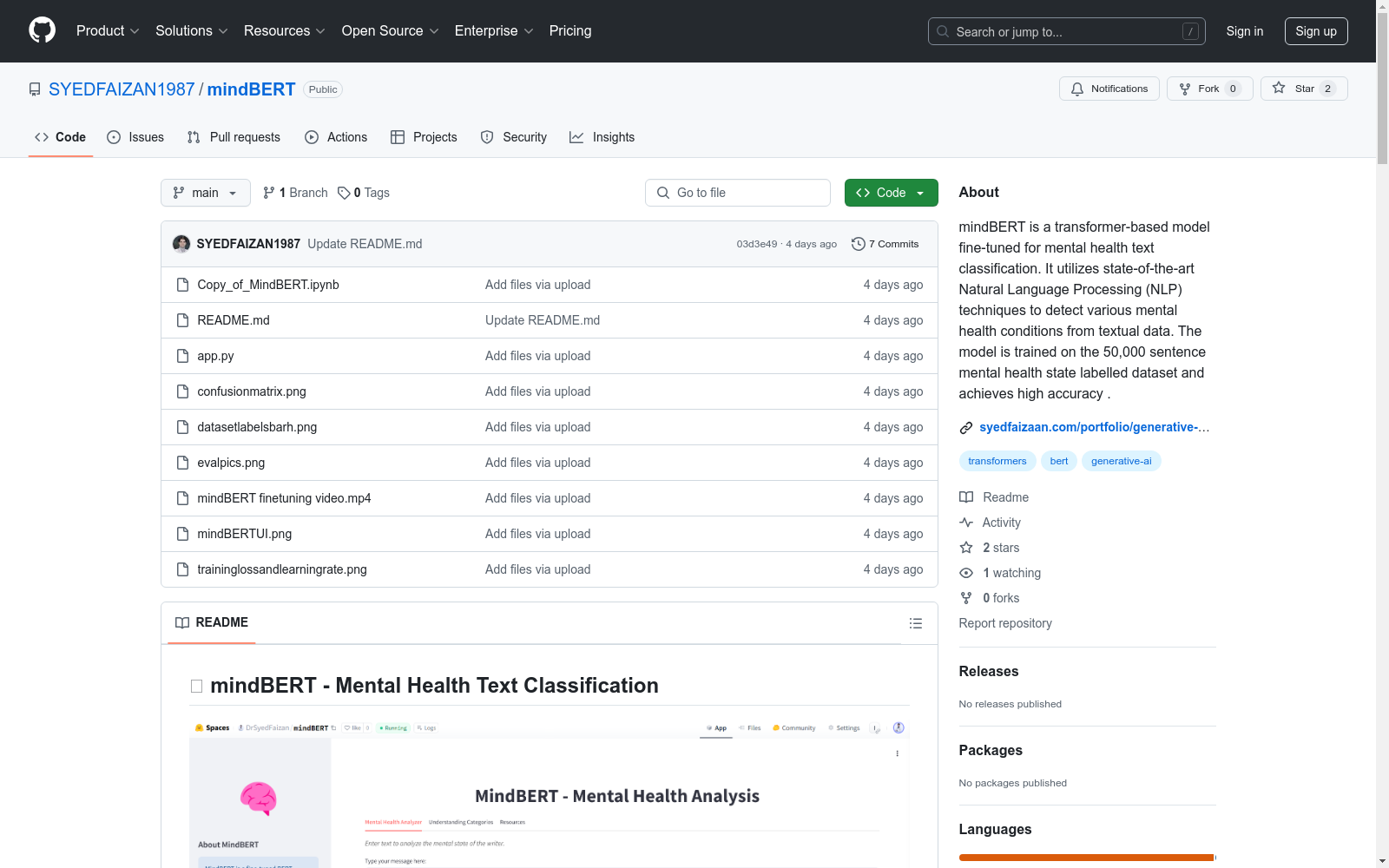The width and height of the screenshot is (1389, 868).
Task: Click the repository icon beside owner name
Action: pyautogui.click(x=35, y=89)
